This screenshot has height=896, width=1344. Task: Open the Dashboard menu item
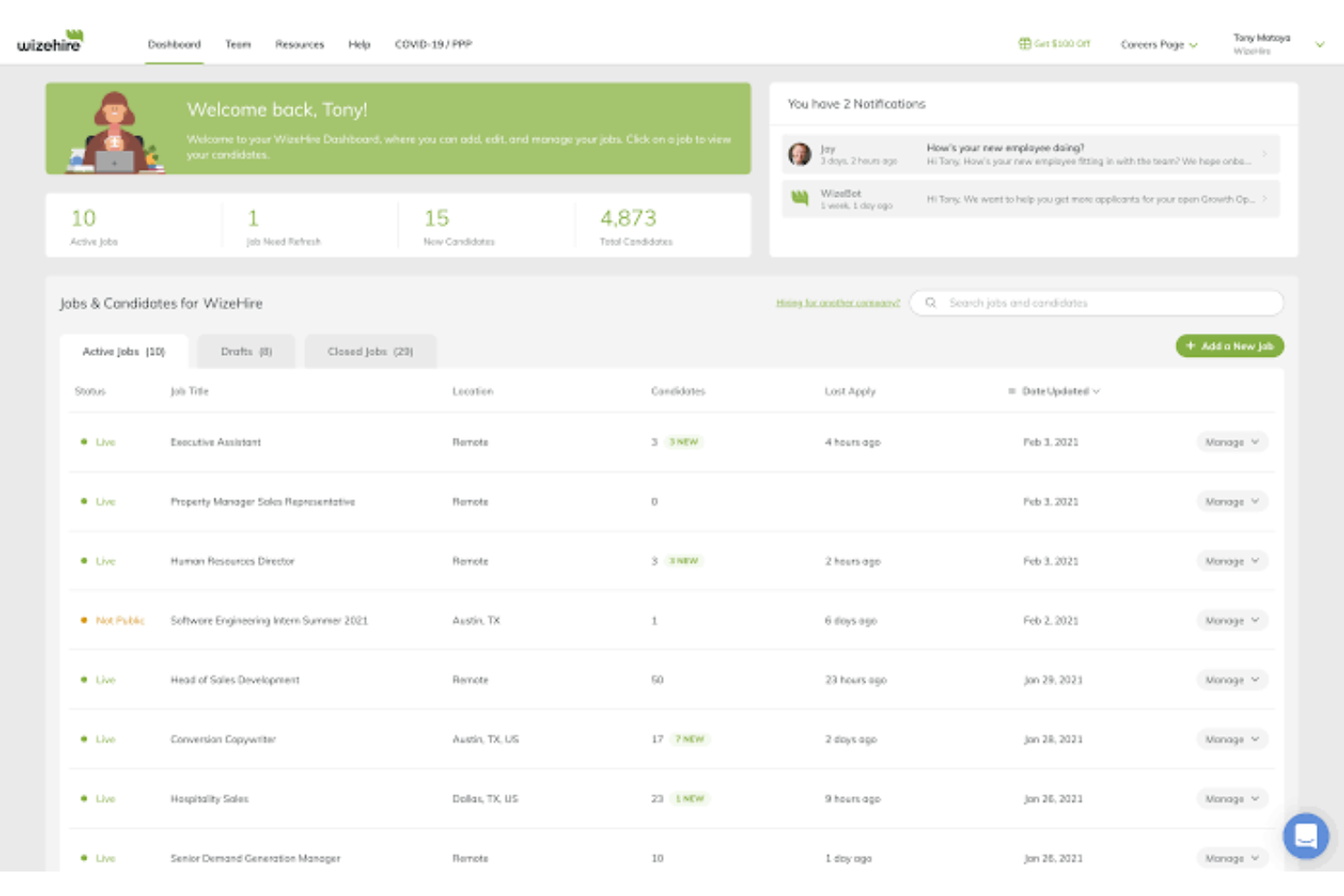tap(174, 44)
